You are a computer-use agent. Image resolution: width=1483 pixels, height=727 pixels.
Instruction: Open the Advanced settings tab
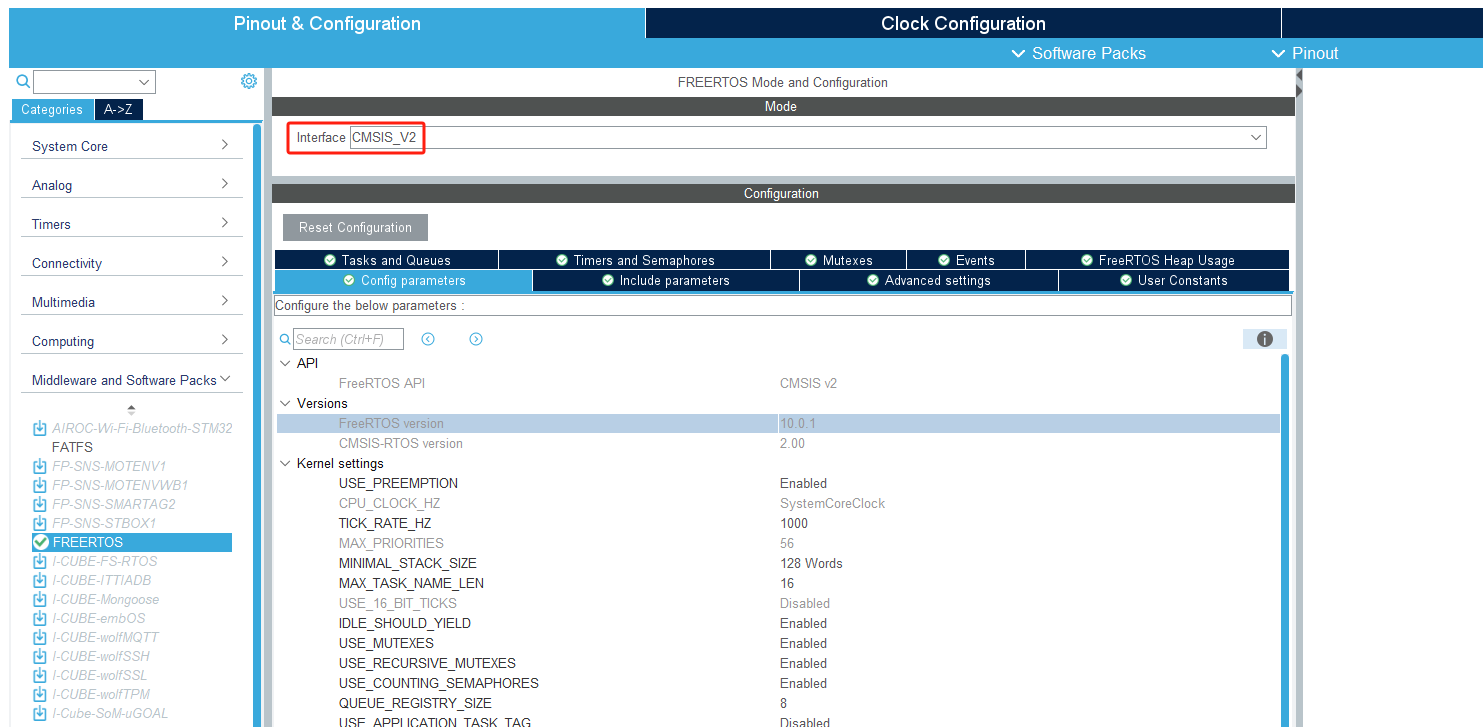pyautogui.click(x=929, y=281)
